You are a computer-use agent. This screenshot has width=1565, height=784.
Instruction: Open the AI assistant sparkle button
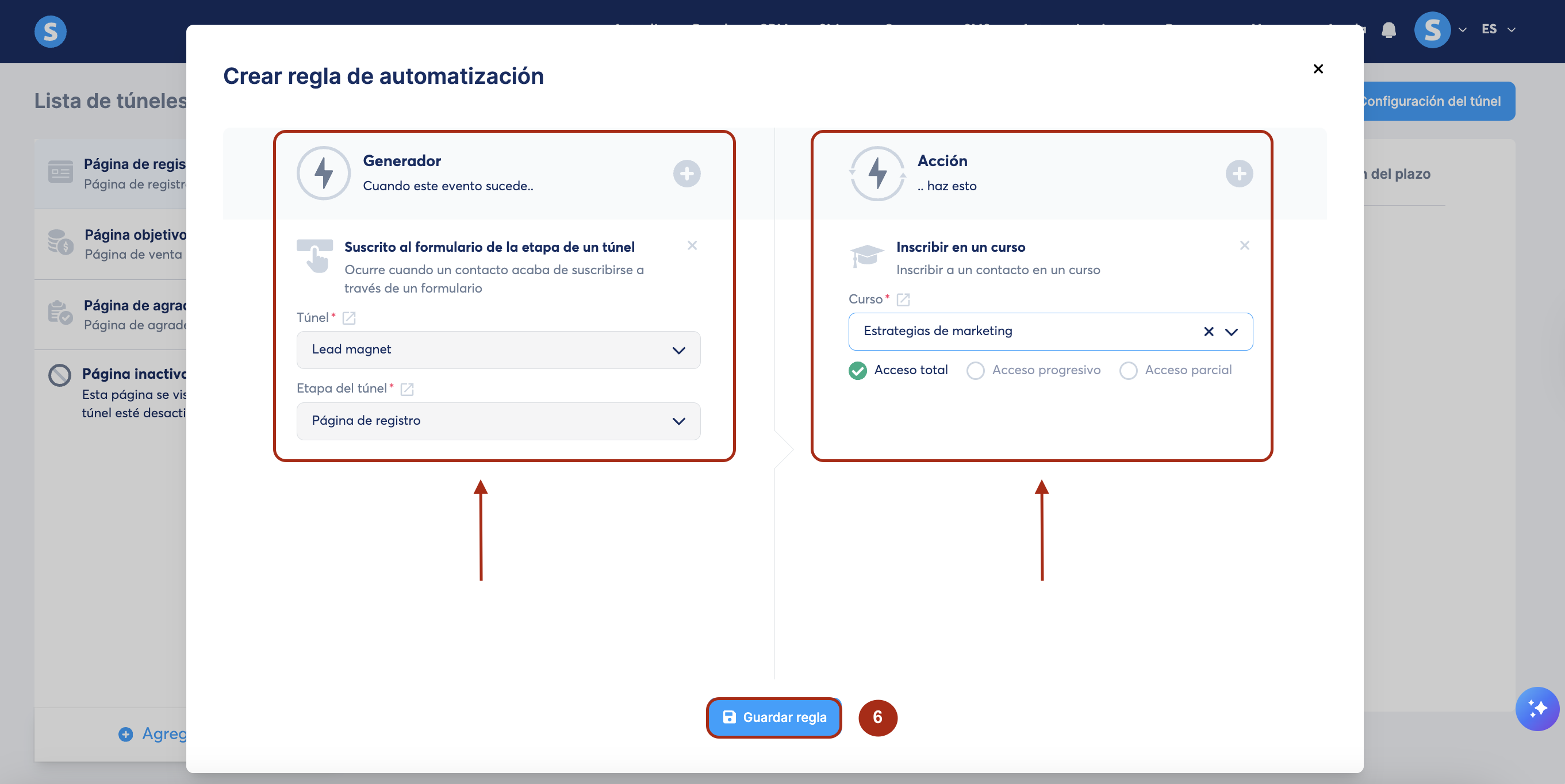[x=1536, y=708]
